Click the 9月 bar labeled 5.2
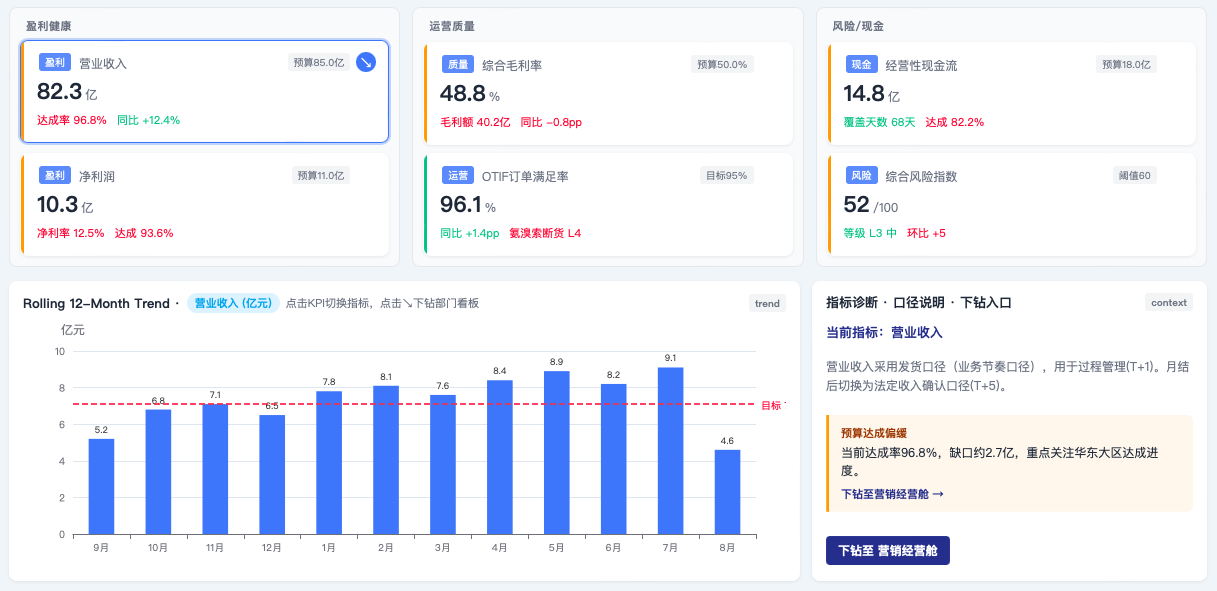This screenshot has height=591, width=1217. pos(101,487)
